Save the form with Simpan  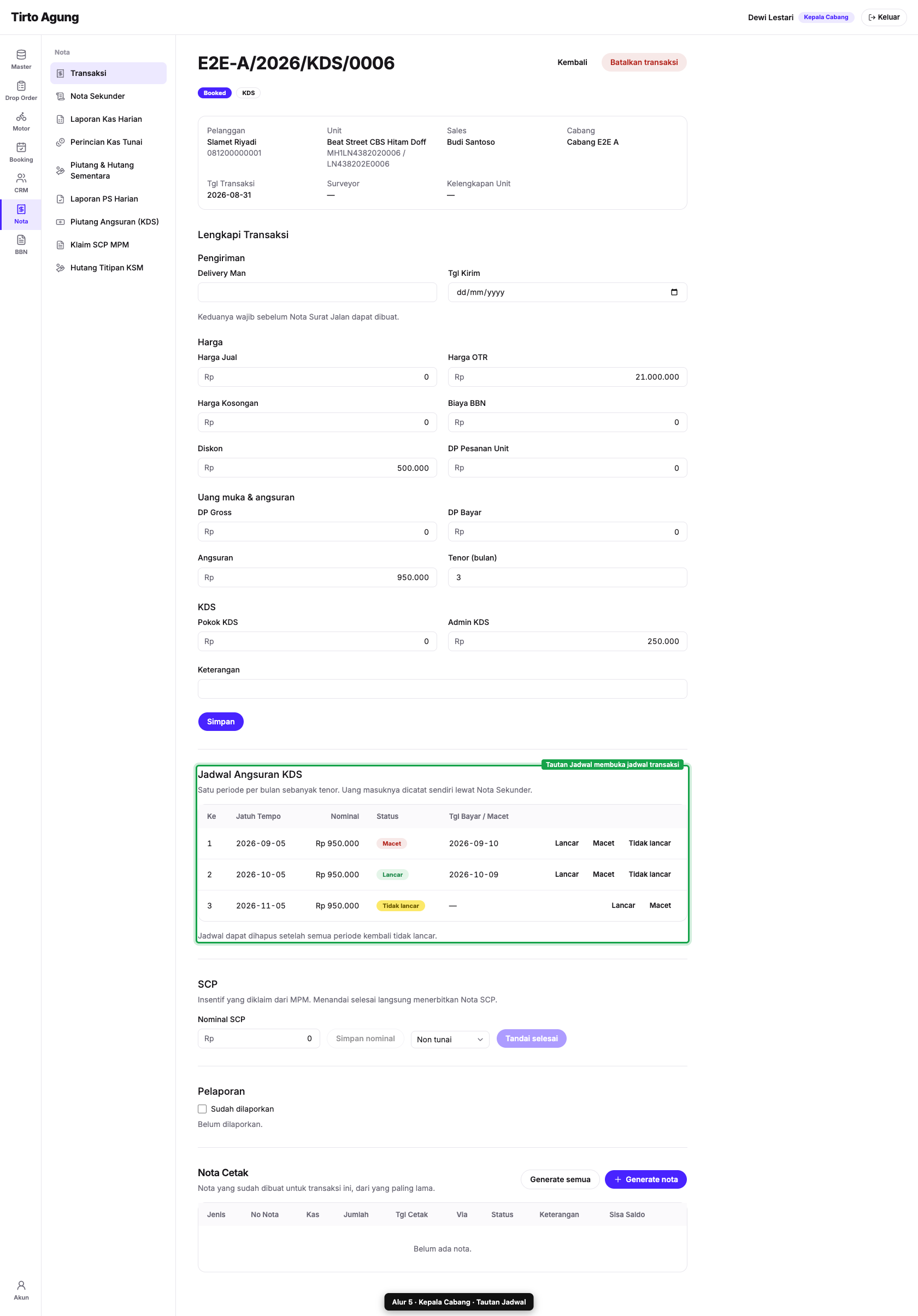[x=221, y=722]
